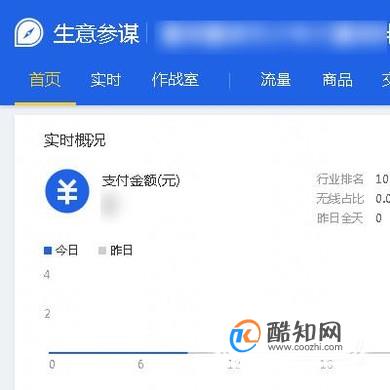Viewport: 390px width, 390px height.
Task: Click the chart y-axis label 2
Action: pyautogui.click(x=47, y=314)
